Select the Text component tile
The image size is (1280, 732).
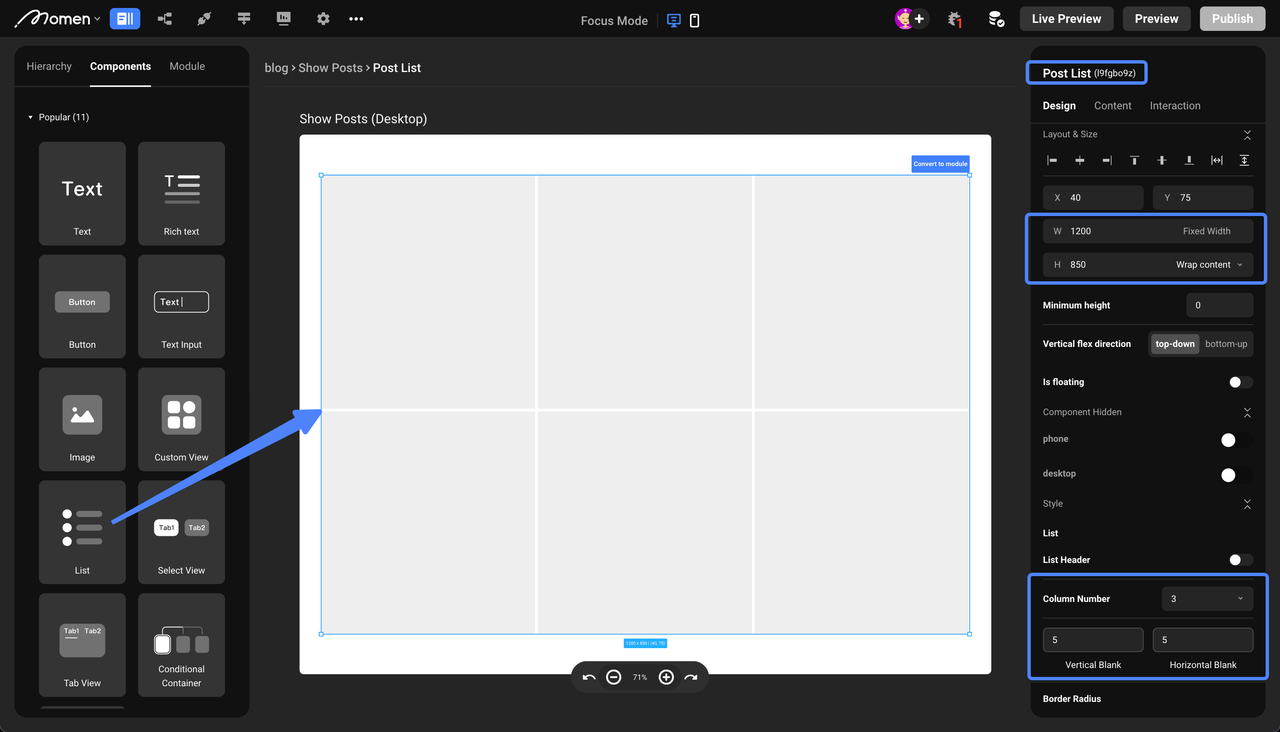pyautogui.click(x=82, y=193)
